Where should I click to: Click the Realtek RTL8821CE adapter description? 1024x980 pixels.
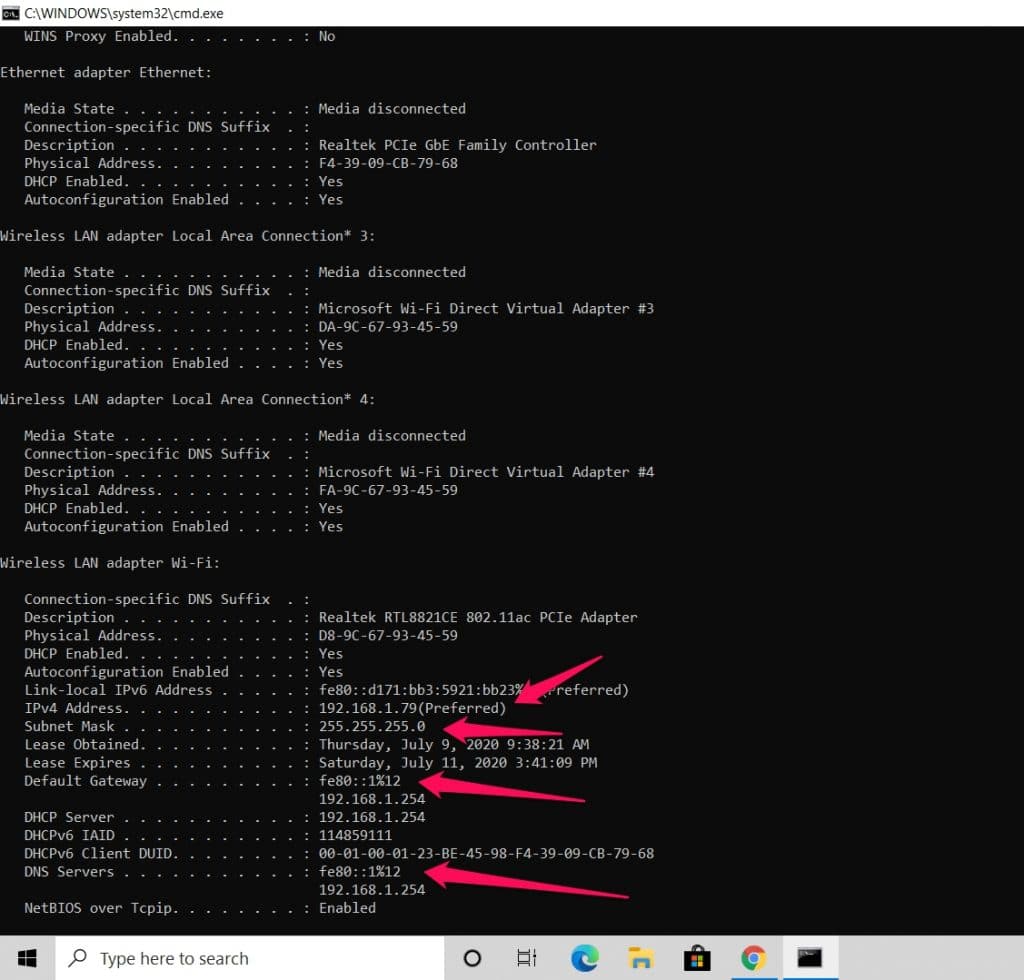click(478, 617)
